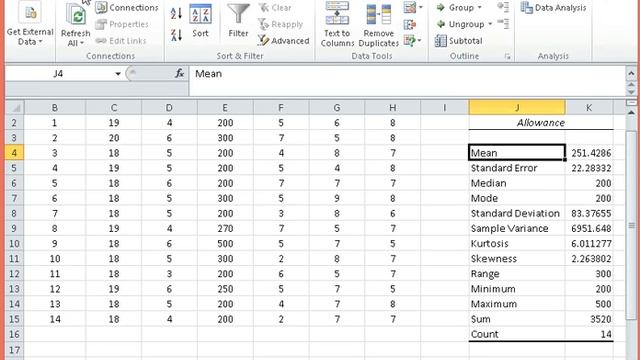
Task: Click Remove Duplicates
Action: coord(378,24)
